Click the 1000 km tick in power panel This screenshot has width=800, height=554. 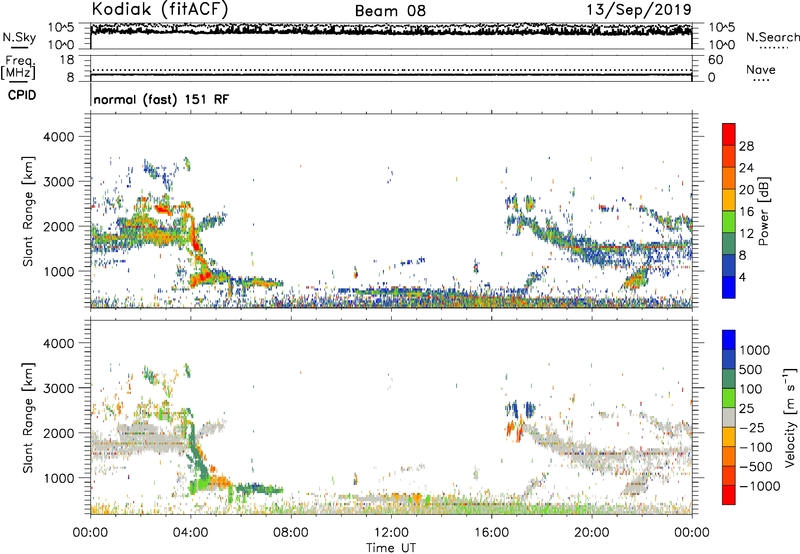click(59, 272)
